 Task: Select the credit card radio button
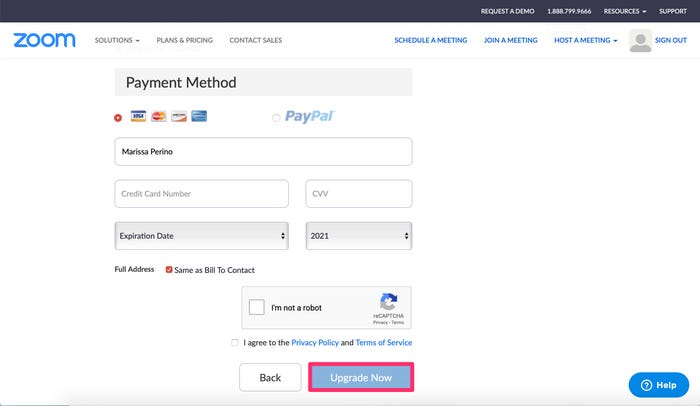[119, 117]
